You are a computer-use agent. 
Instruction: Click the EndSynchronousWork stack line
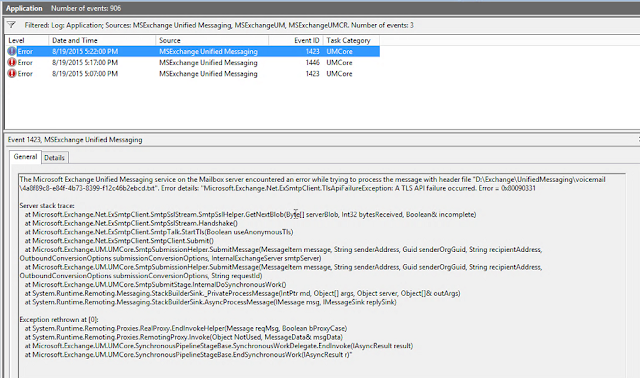[x=188, y=354]
